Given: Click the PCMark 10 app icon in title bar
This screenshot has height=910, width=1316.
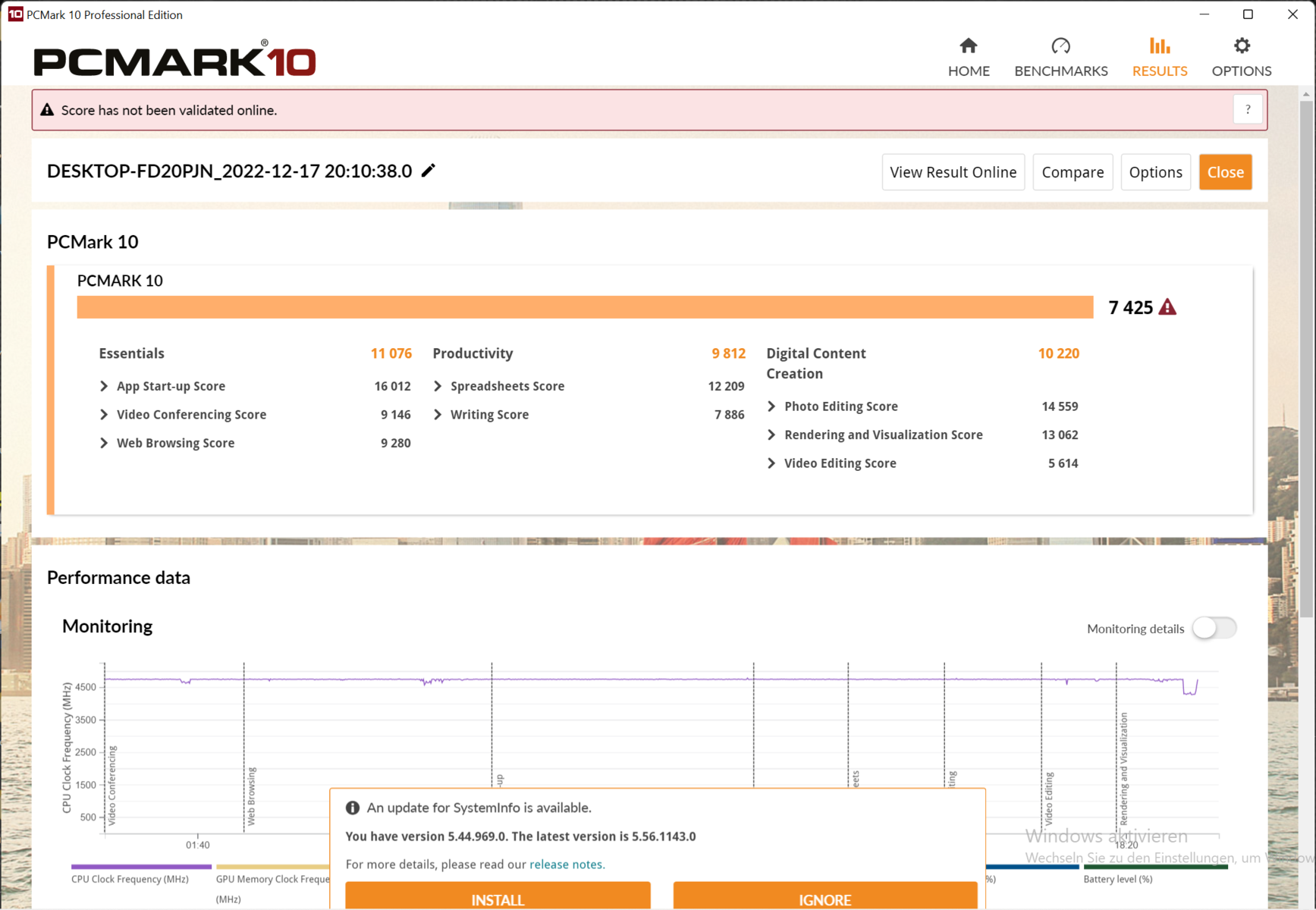Looking at the screenshot, I should (x=15, y=14).
